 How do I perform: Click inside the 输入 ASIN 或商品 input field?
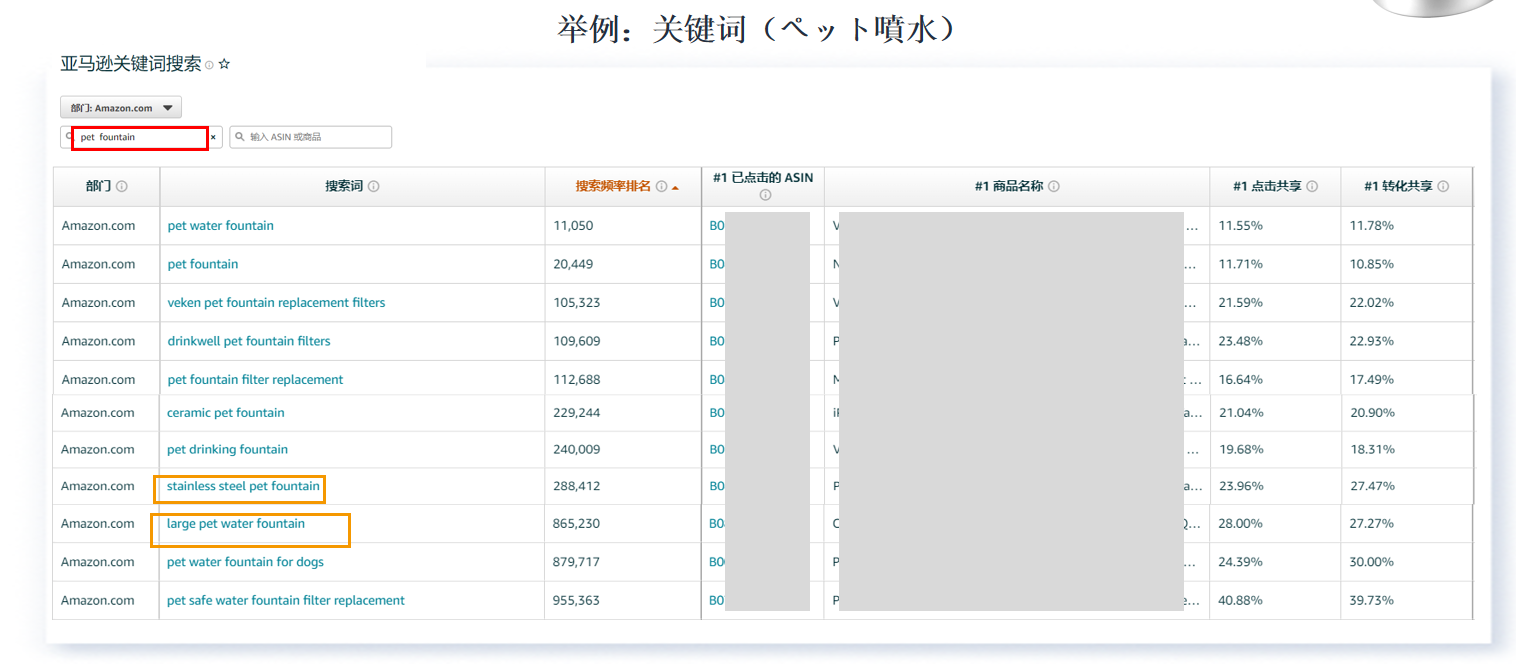pyautogui.click(x=320, y=137)
